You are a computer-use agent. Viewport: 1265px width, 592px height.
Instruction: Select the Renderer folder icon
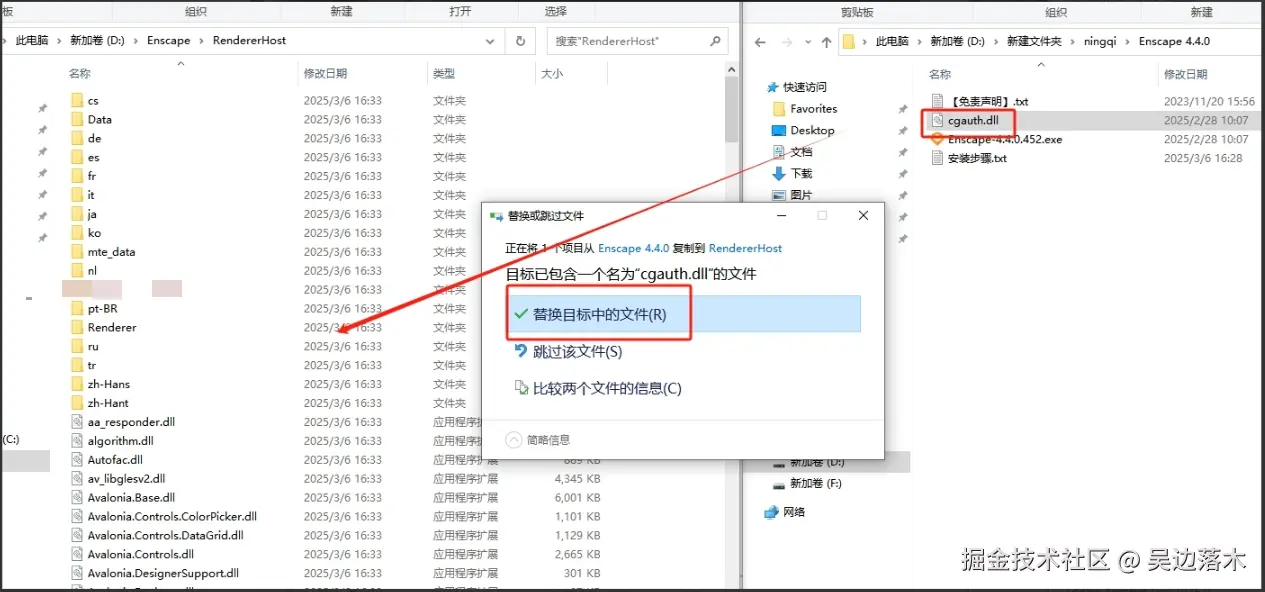click(77, 327)
